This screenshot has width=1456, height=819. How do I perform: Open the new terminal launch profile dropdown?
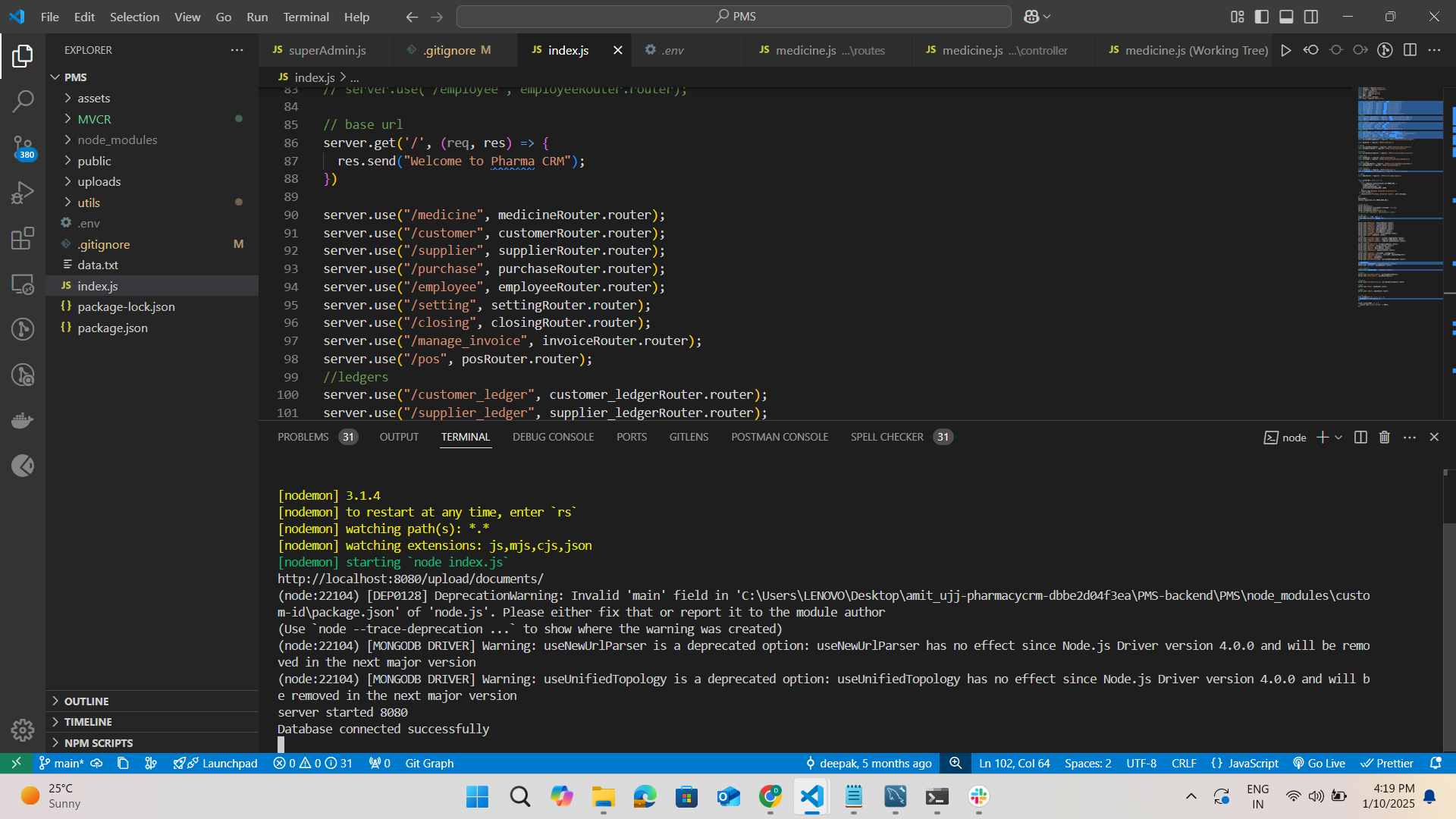point(1338,438)
